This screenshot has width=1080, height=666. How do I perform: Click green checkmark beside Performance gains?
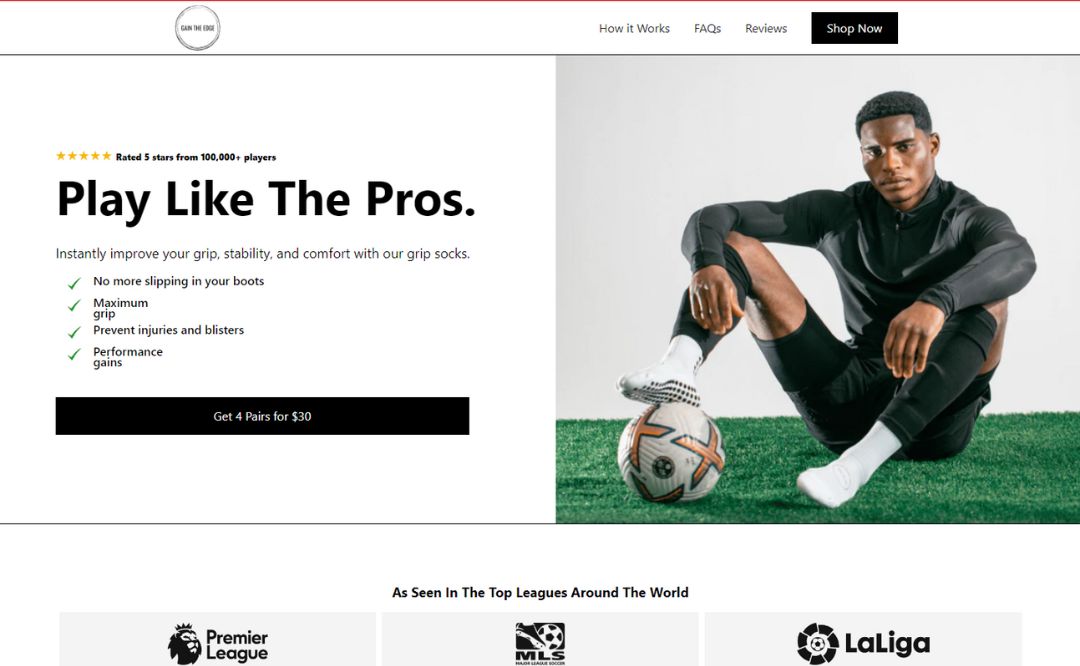(74, 354)
